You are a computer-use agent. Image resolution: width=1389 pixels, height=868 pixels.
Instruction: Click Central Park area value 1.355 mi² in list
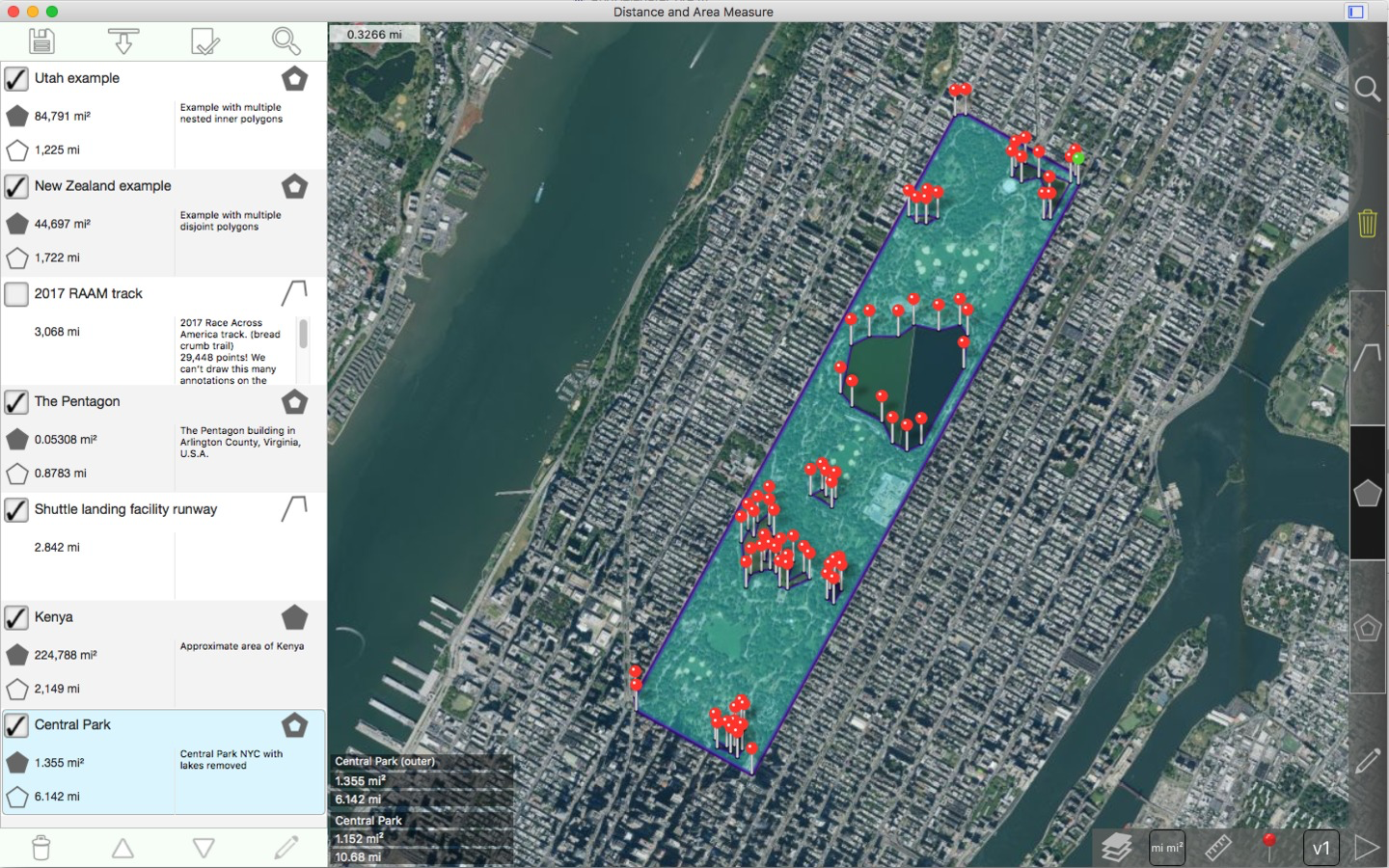pyautogui.click(x=59, y=763)
